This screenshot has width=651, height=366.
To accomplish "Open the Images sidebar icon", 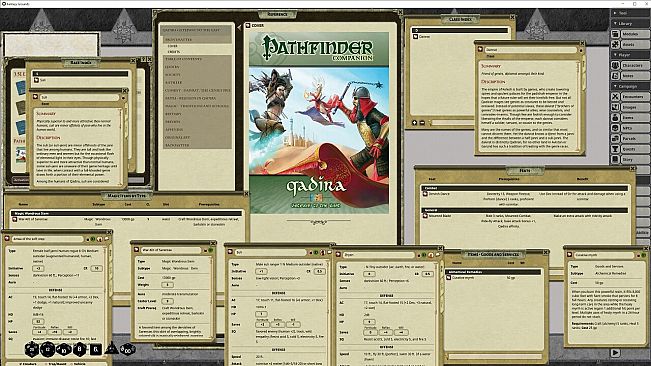I will tap(615, 107).
